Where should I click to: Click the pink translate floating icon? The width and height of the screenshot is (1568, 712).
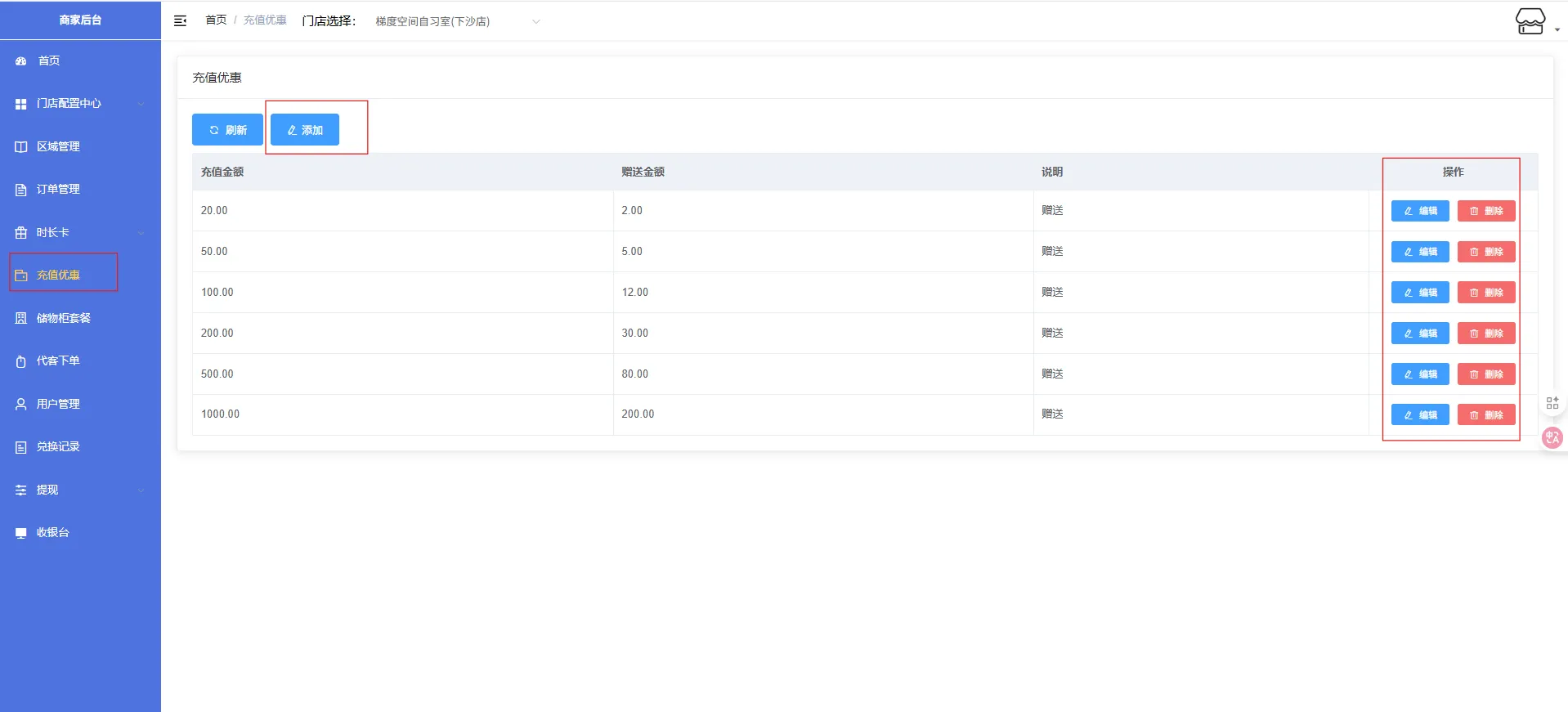pyautogui.click(x=1551, y=437)
